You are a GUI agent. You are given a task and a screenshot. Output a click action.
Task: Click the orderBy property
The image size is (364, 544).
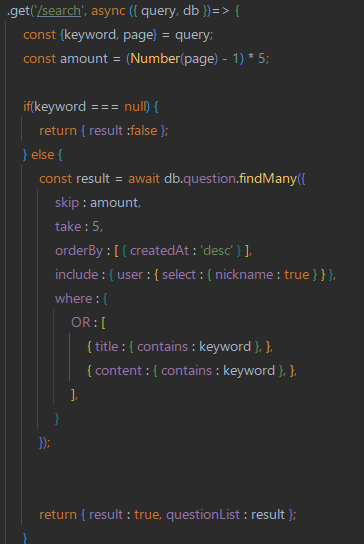79,251
